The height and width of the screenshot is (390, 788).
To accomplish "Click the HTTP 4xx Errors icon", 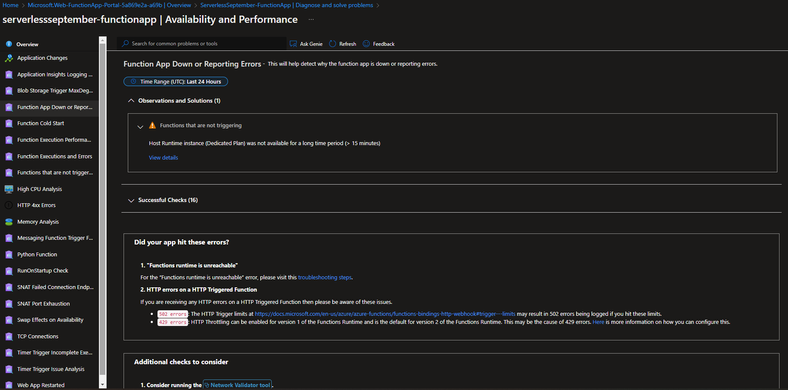I will 9,205.
